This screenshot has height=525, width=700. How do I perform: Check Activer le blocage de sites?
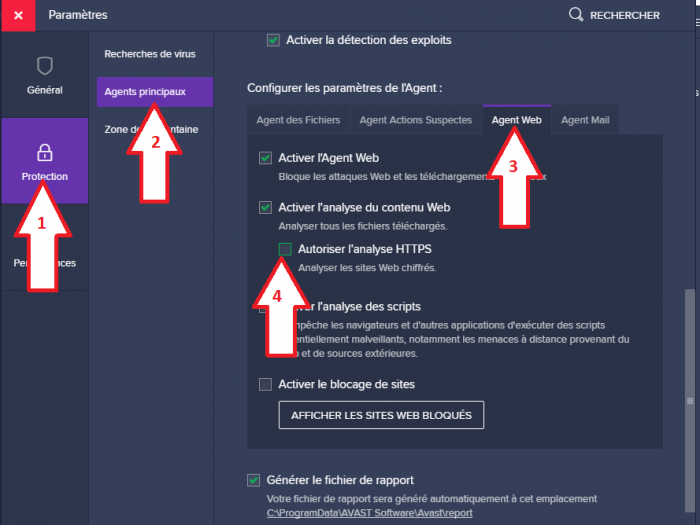[x=265, y=384]
